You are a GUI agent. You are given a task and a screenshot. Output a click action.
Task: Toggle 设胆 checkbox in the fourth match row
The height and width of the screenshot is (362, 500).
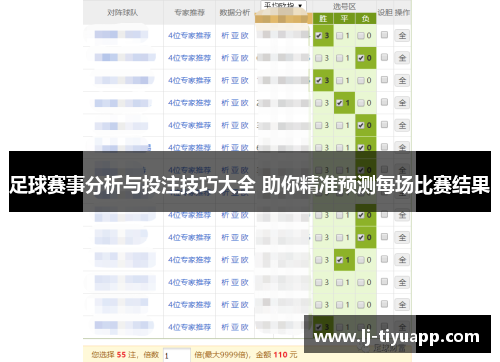[384, 102]
